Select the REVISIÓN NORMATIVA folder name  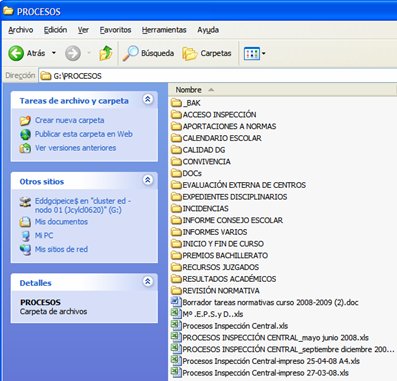pyautogui.click(x=221, y=291)
